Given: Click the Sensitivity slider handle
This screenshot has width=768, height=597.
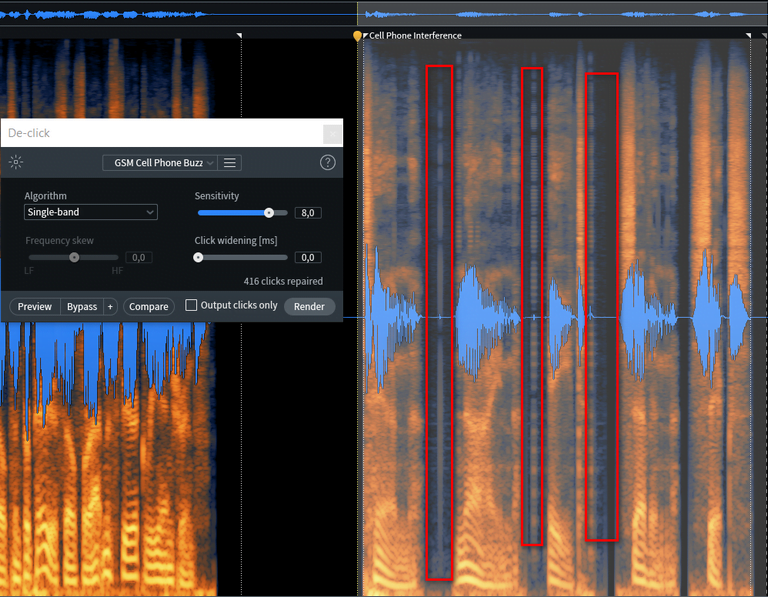Looking at the screenshot, I should (x=269, y=212).
